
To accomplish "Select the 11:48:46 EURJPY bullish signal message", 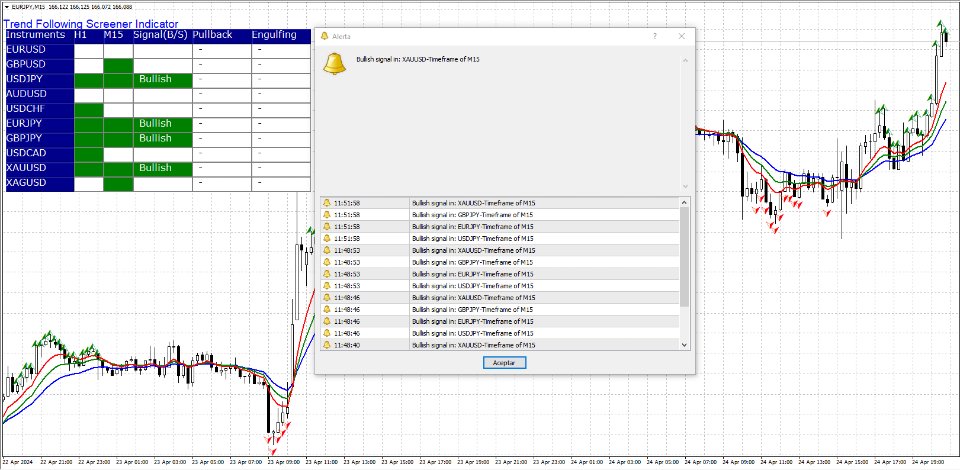I will (472, 321).
